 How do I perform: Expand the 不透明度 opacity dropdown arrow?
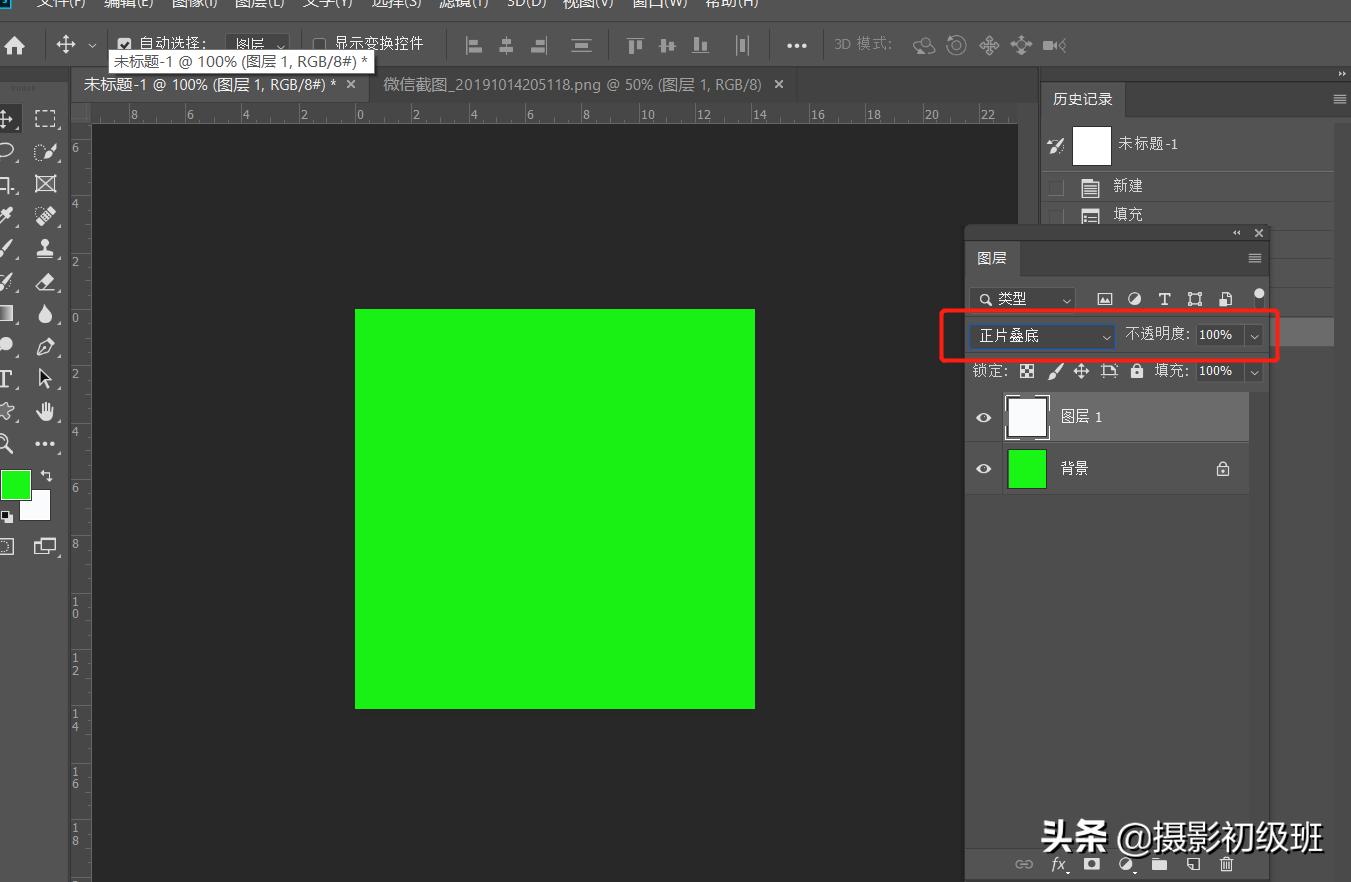[1254, 336]
